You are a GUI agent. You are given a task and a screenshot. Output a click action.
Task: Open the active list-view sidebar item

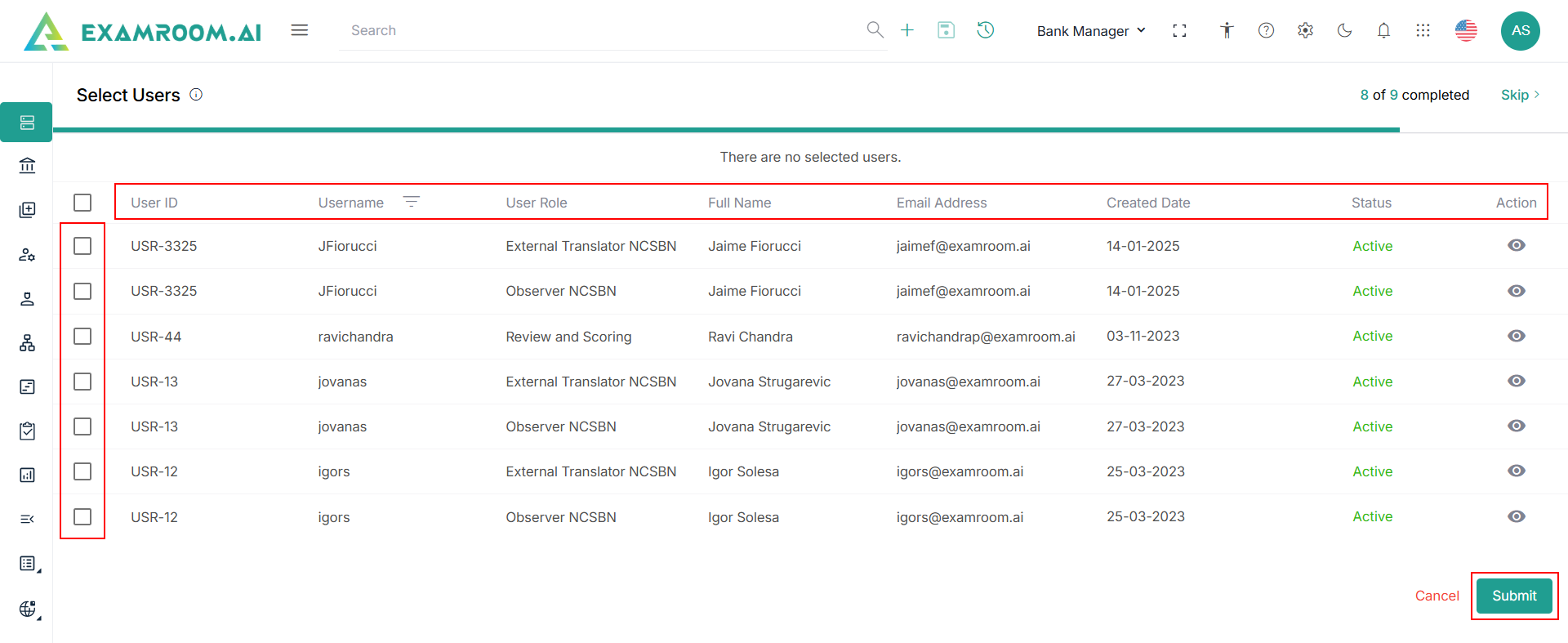point(27,123)
